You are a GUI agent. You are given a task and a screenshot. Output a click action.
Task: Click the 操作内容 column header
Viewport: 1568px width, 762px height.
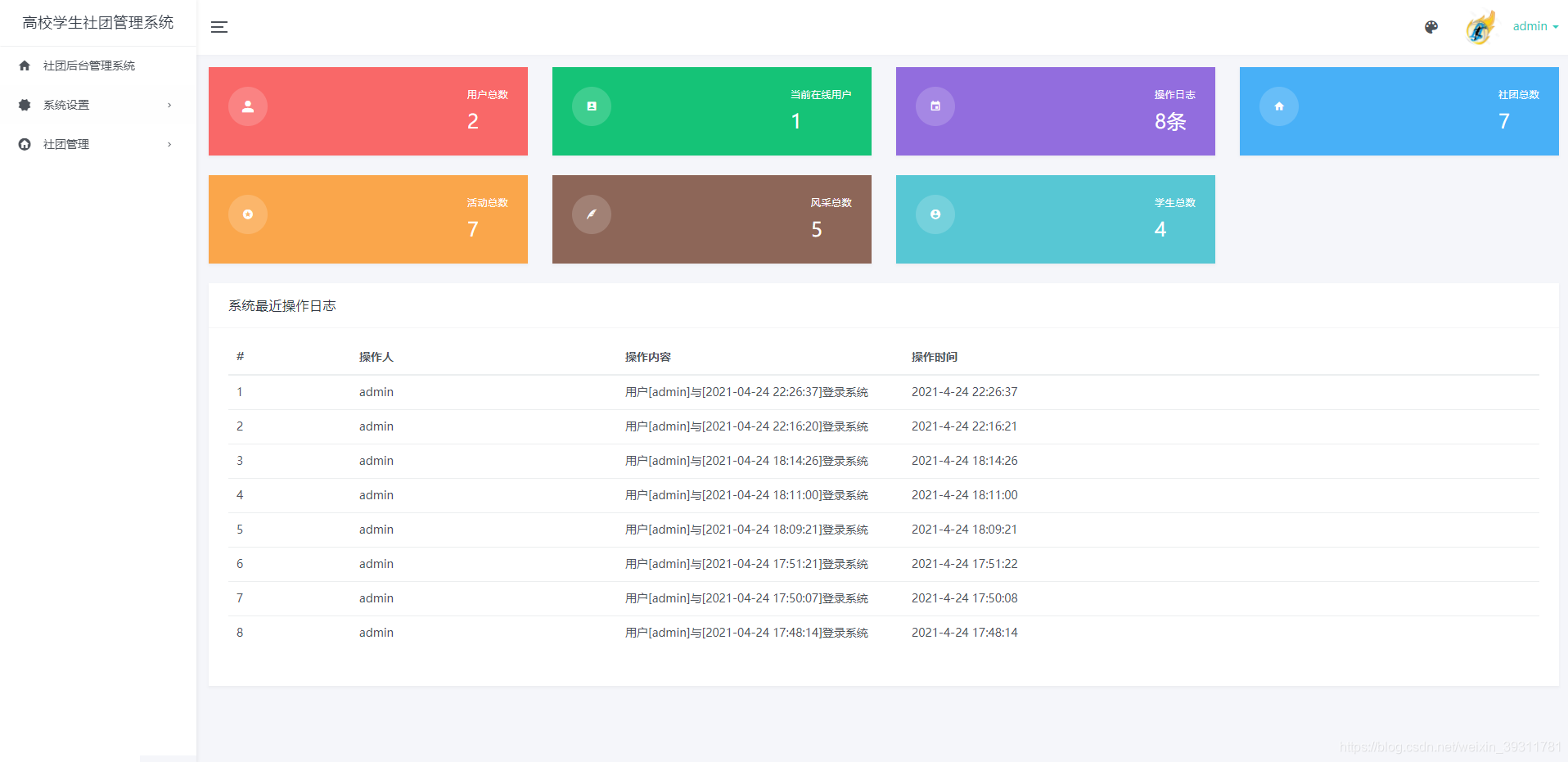[x=648, y=357]
